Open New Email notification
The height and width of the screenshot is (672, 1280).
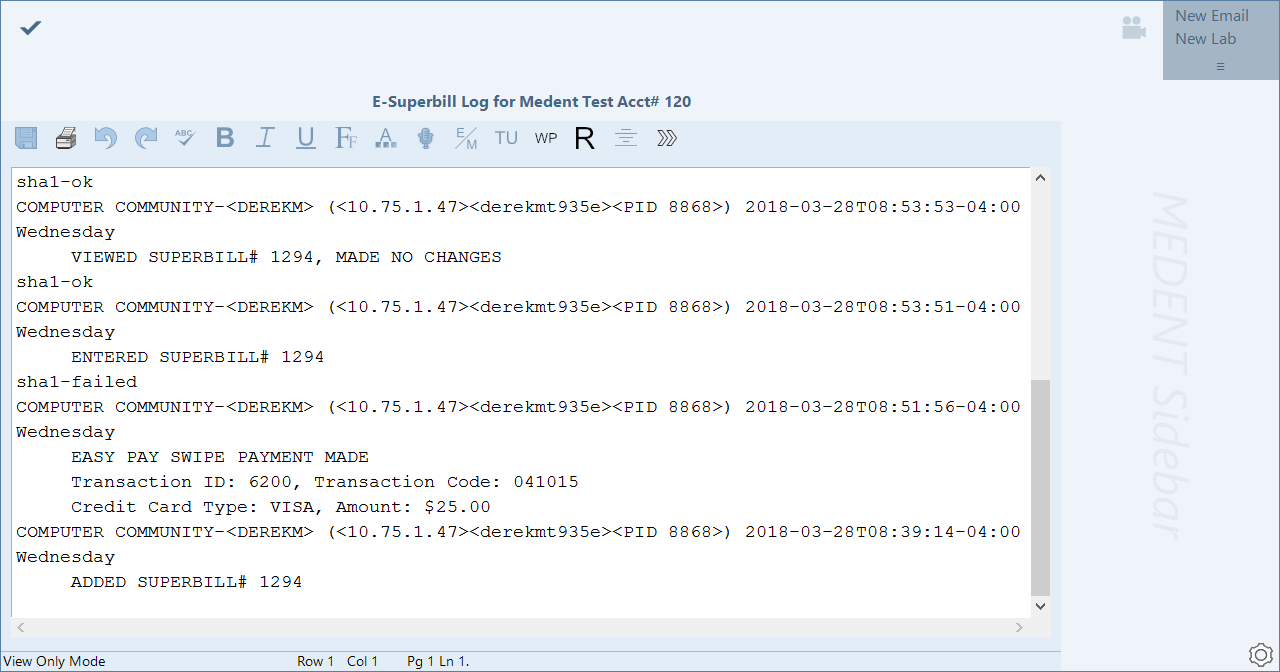tap(1211, 16)
